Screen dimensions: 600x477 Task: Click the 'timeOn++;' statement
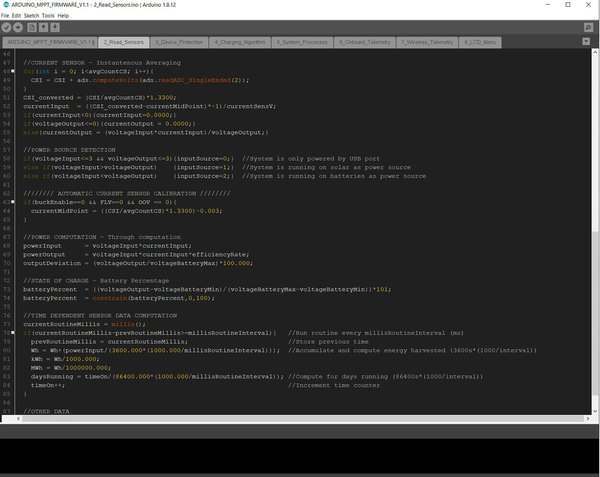tap(48, 386)
